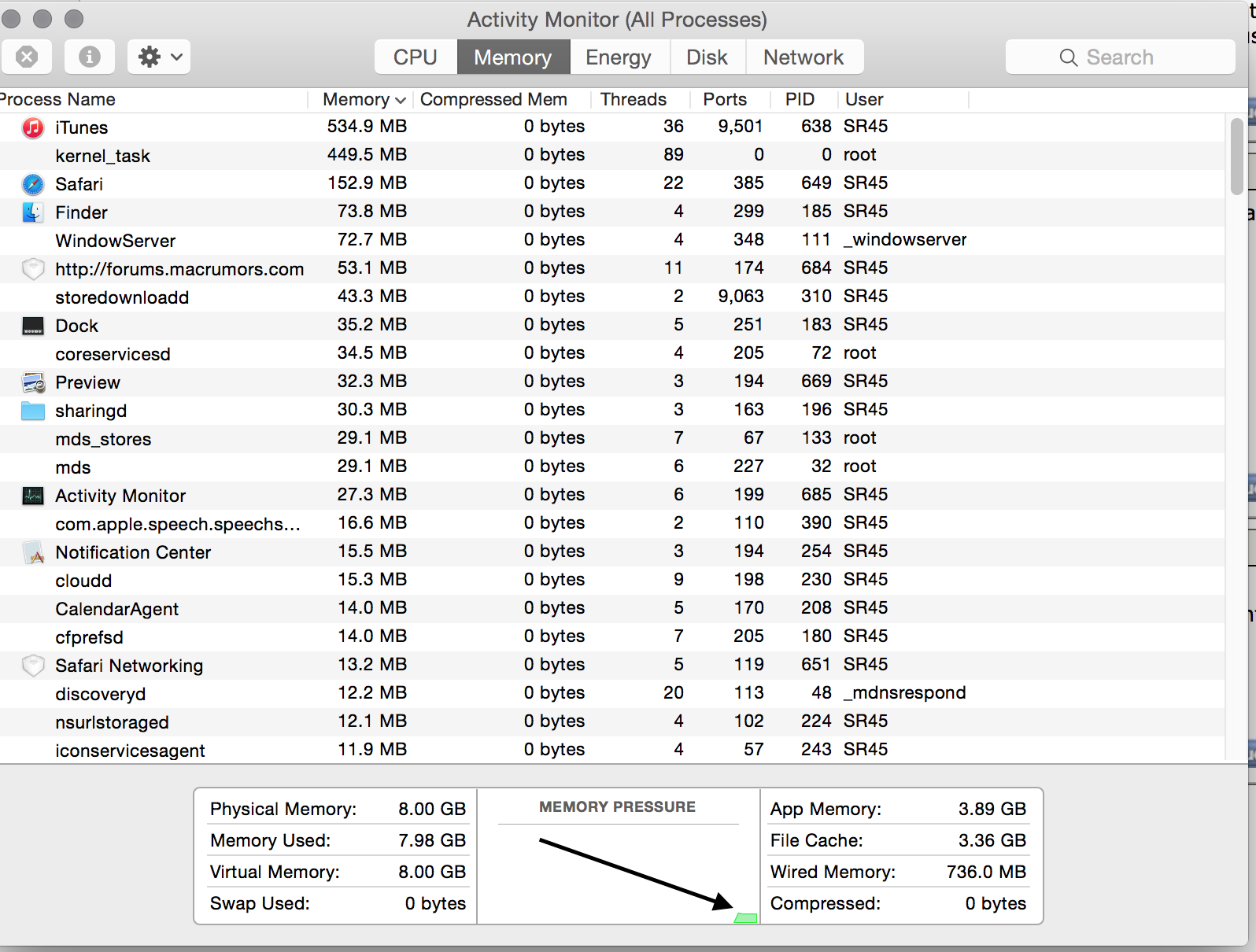Viewport: 1256px width, 952px height.
Task: Click the forums.macrumors.com shield icon
Action: [x=33, y=269]
